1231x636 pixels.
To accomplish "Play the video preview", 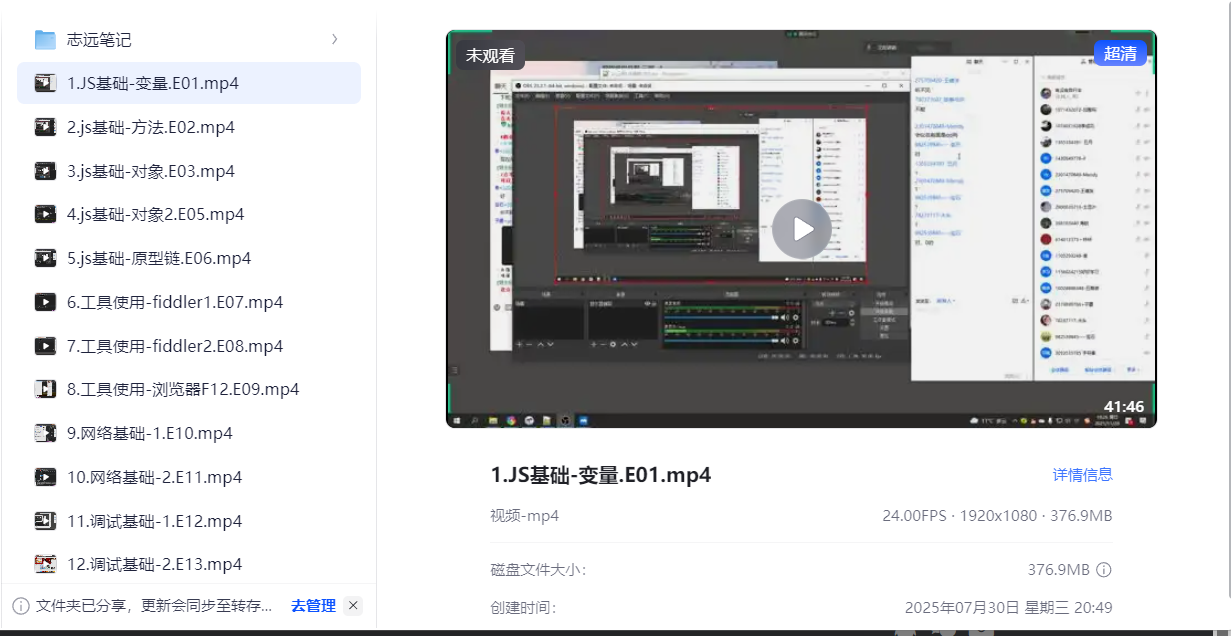I will click(x=802, y=229).
